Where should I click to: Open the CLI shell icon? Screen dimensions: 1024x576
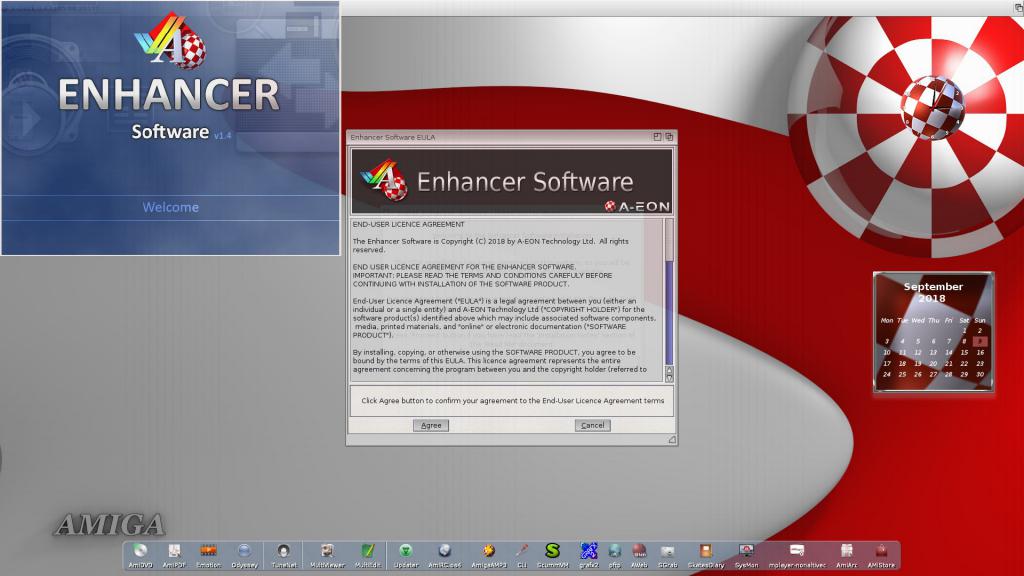point(522,554)
